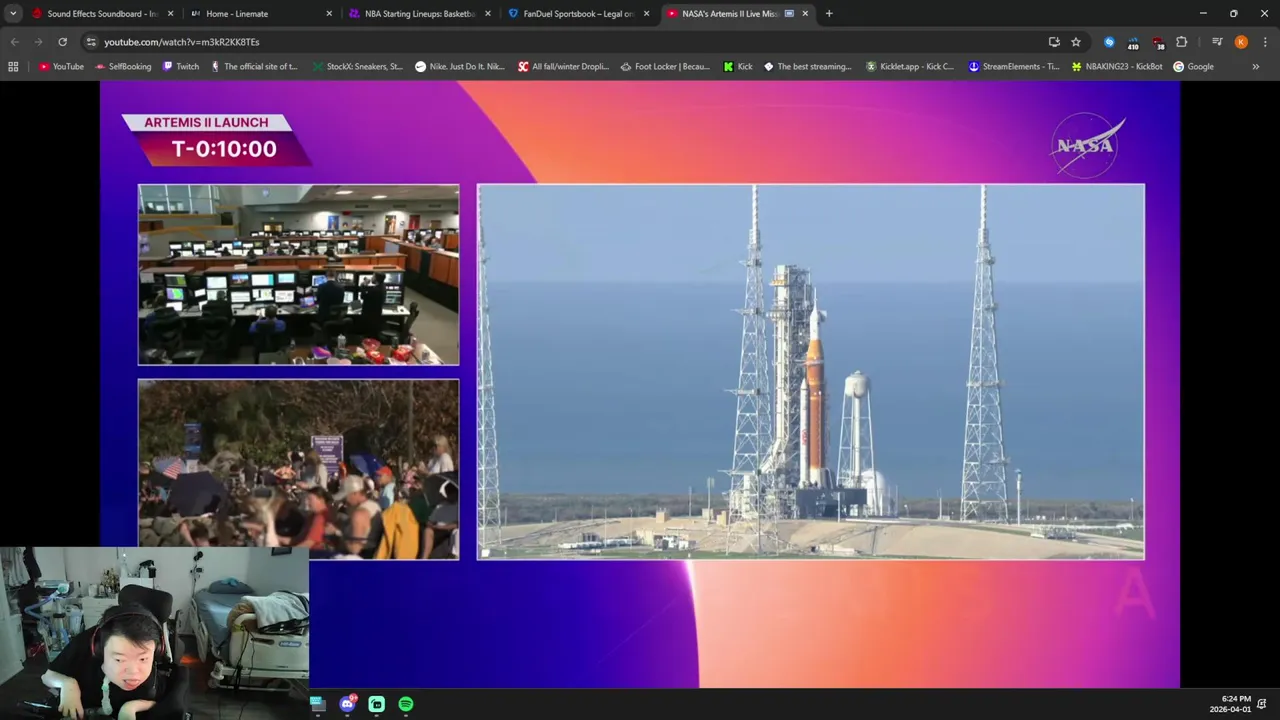The image size is (1280, 720).
Task: Open the StreamElements bookmark
Action: pyautogui.click(x=1013, y=67)
